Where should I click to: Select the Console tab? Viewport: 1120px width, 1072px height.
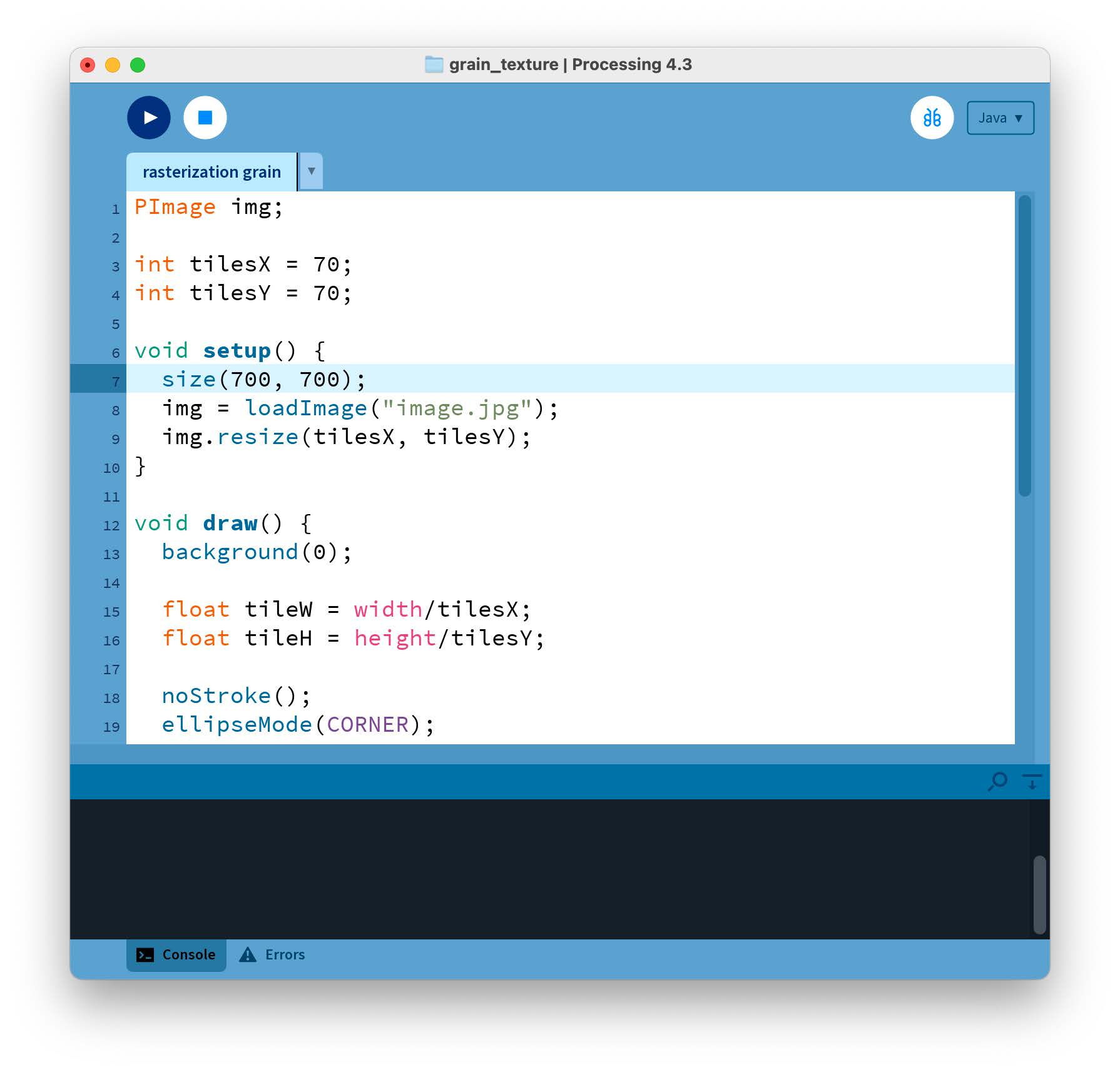click(188, 954)
